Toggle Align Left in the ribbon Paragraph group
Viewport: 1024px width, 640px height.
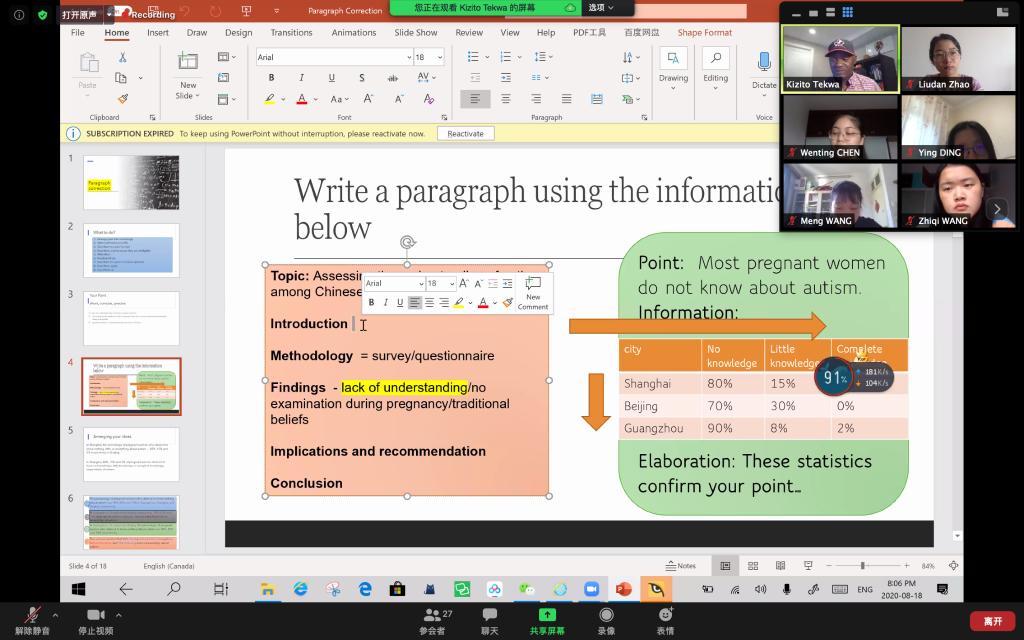tap(475, 99)
